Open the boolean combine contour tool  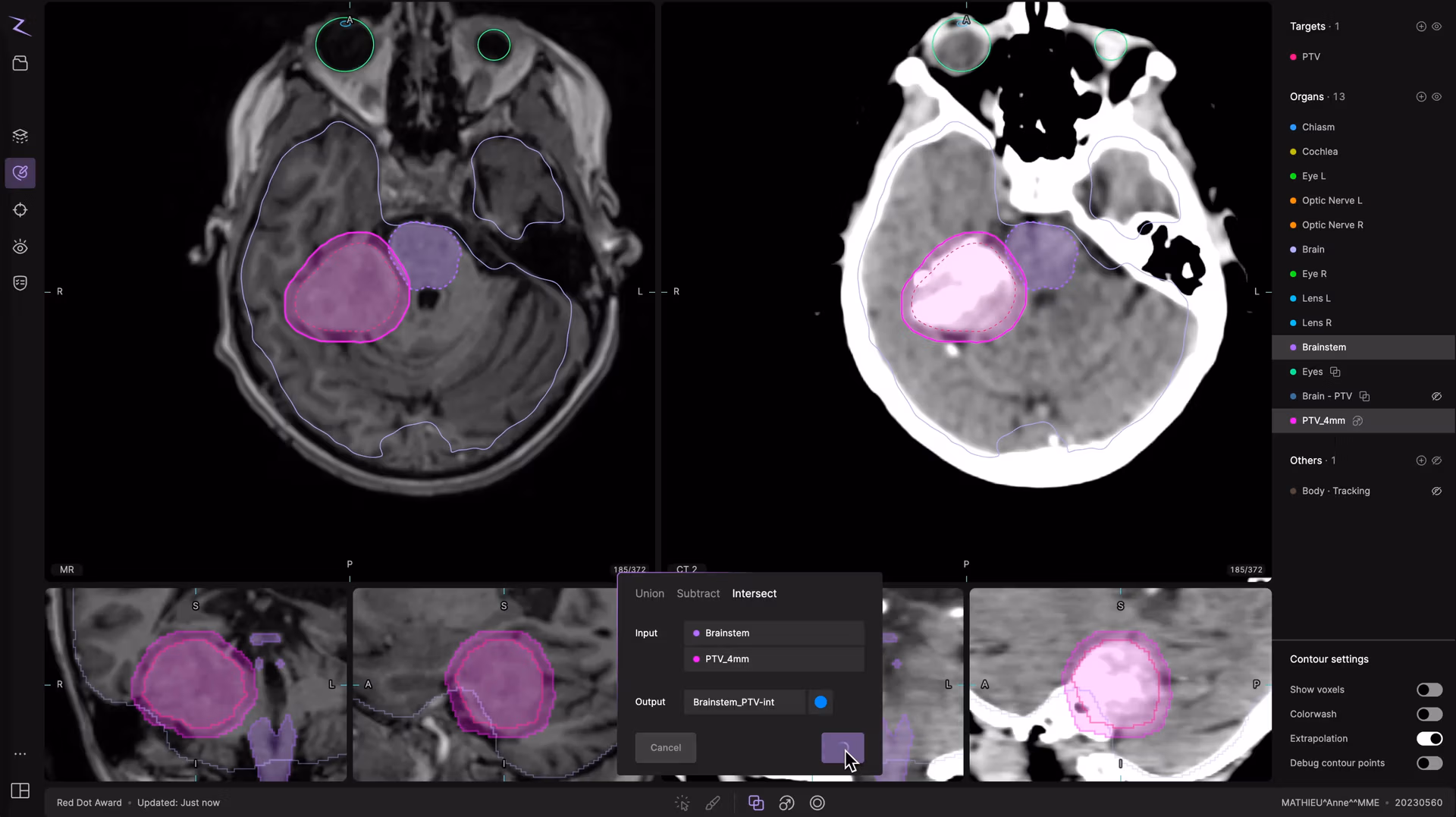[x=755, y=803]
